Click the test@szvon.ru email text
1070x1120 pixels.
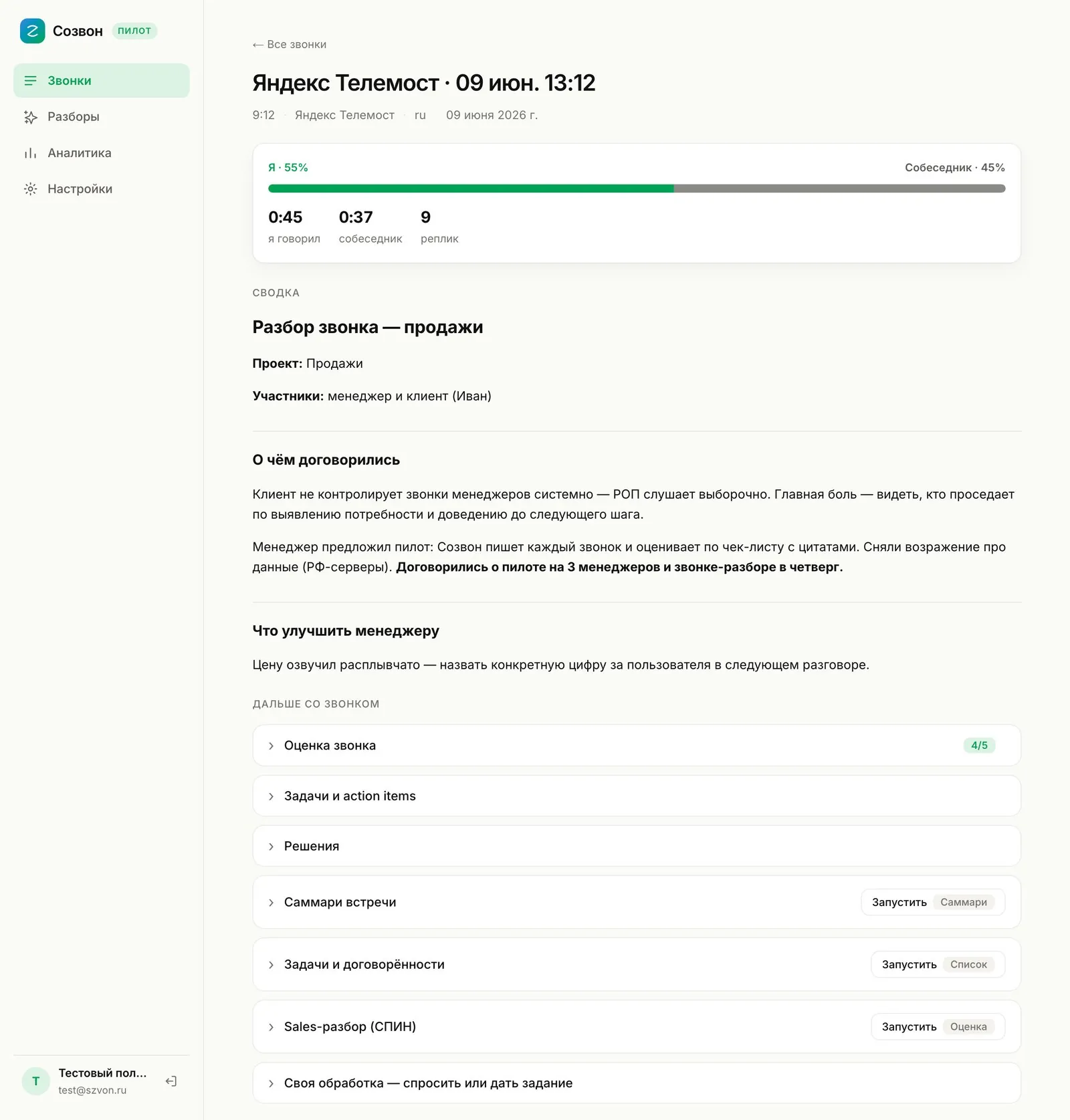click(92, 1091)
